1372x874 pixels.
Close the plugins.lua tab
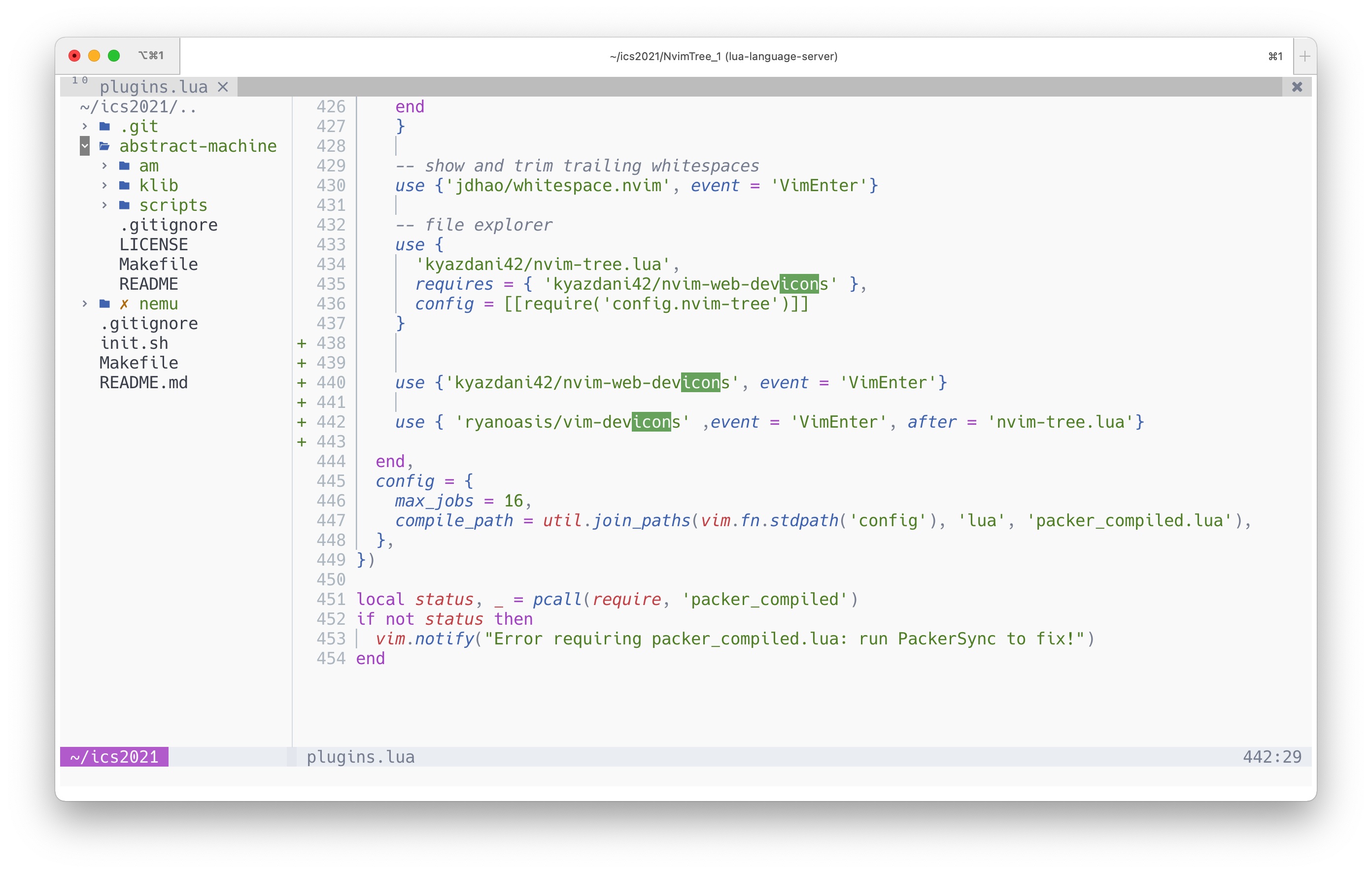coord(223,87)
